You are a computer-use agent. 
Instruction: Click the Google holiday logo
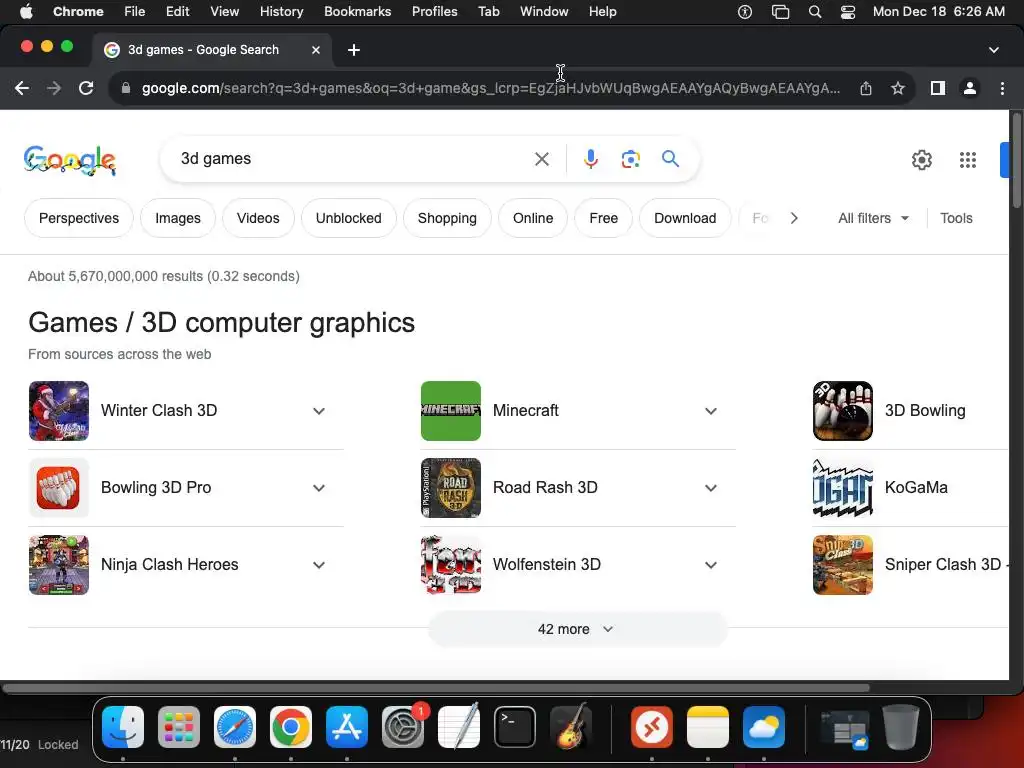[70, 160]
